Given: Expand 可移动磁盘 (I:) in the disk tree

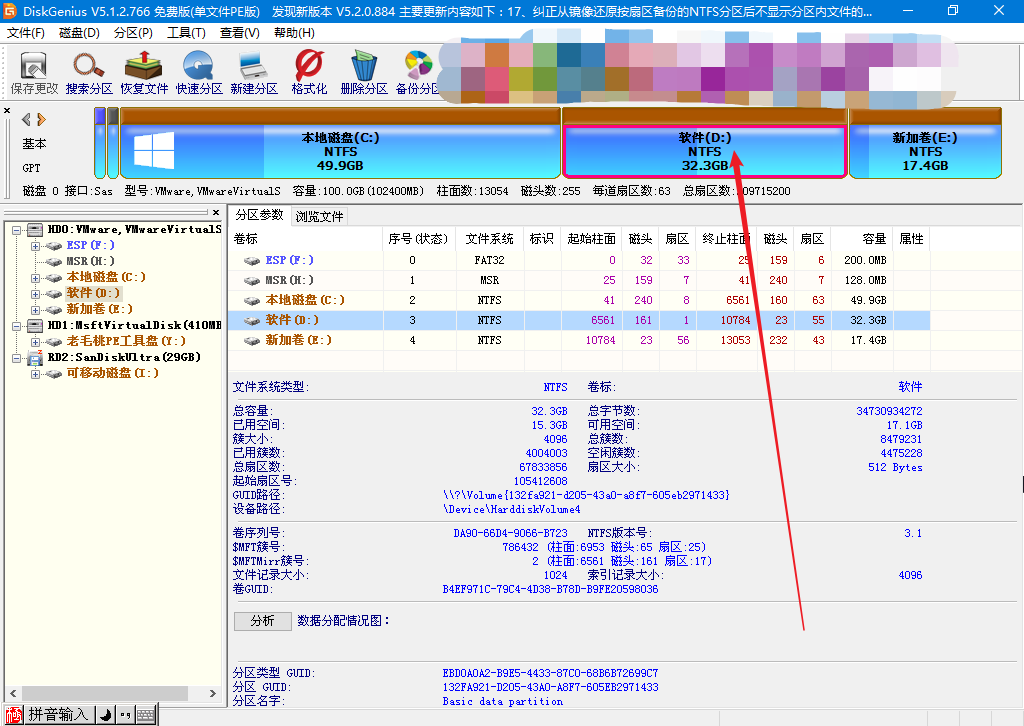Looking at the screenshot, I should (x=35, y=373).
